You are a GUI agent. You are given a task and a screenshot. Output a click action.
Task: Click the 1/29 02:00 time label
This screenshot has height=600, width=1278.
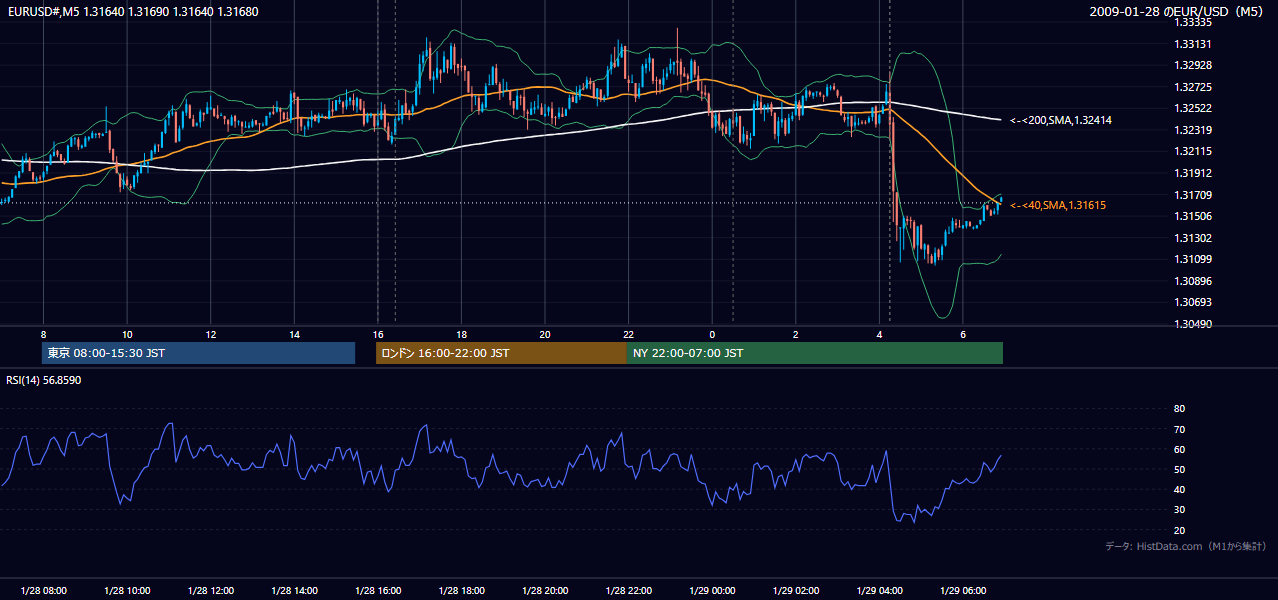[x=796, y=591]
